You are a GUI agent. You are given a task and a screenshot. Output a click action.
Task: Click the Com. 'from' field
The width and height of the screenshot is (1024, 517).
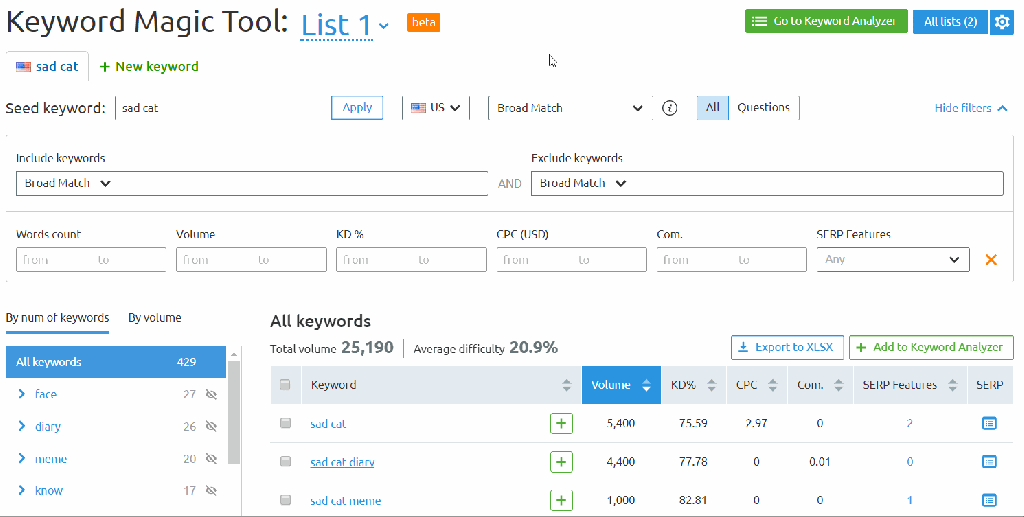(692, 260)
